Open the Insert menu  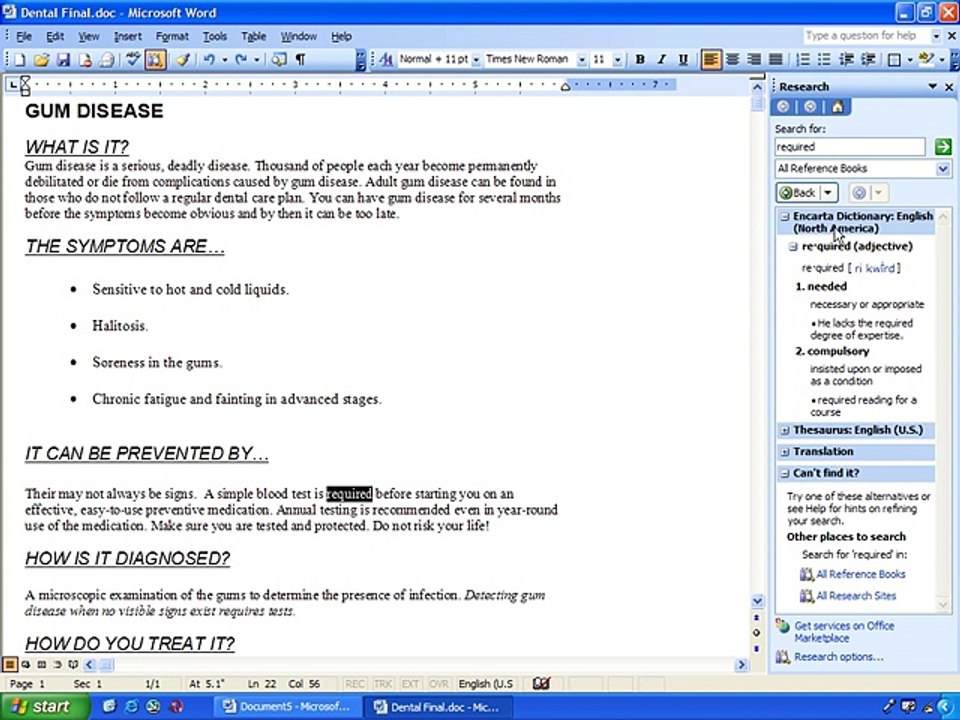point(127,36)
